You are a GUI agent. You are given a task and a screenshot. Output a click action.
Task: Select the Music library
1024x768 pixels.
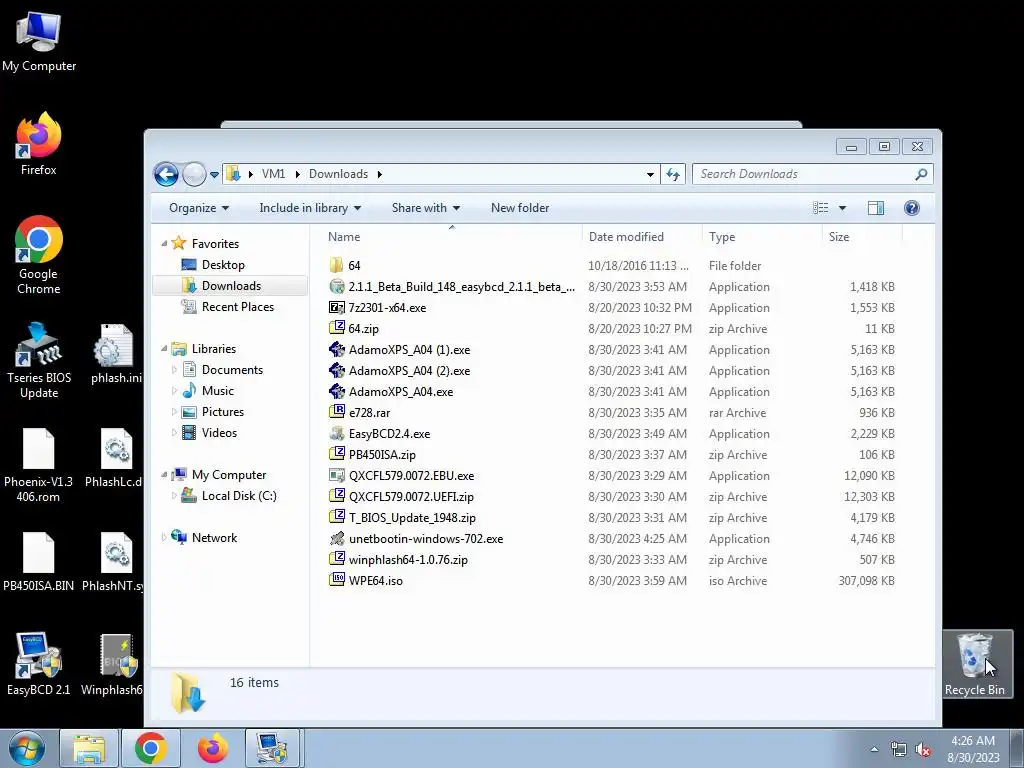217,391
